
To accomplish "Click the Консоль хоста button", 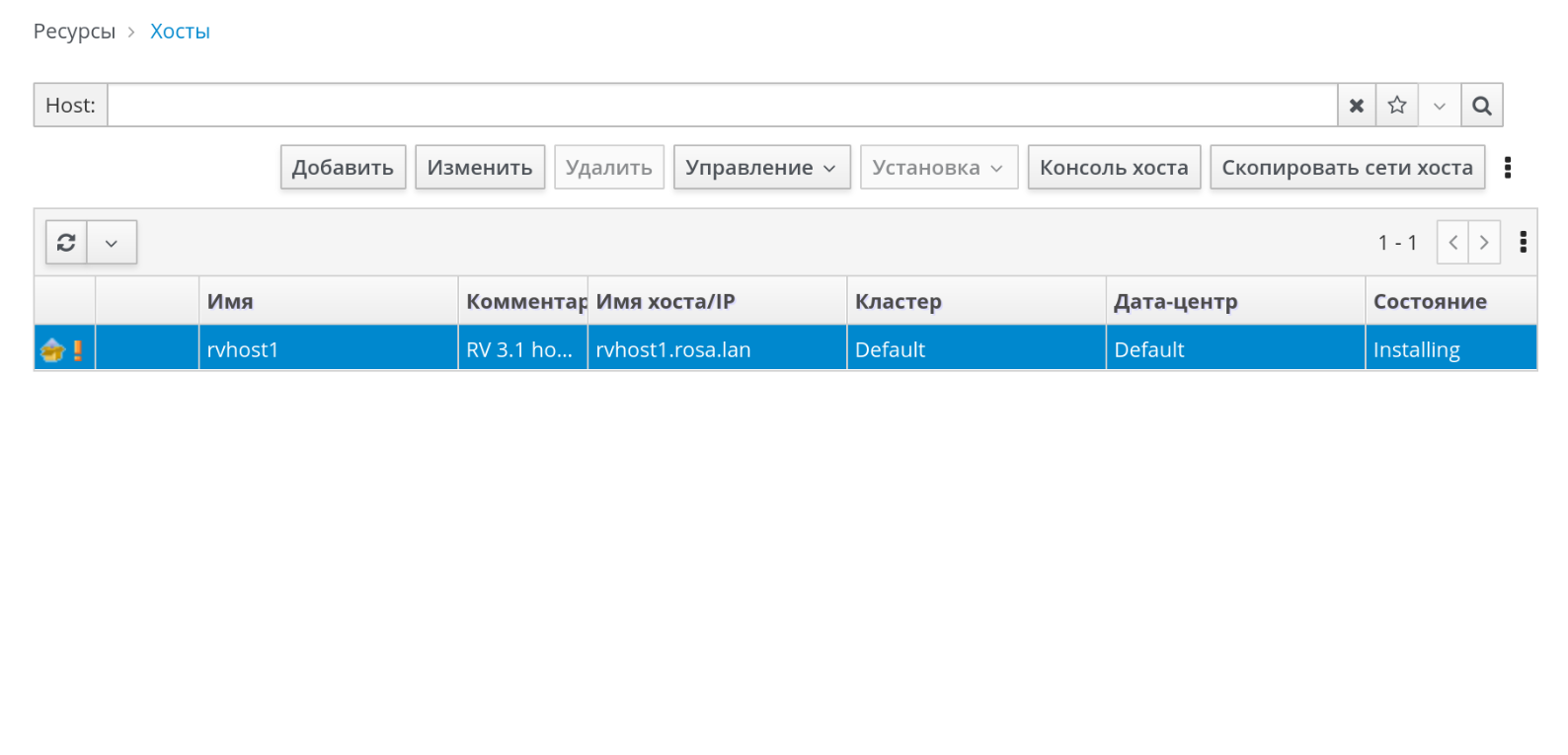I will click(1113, 168).
